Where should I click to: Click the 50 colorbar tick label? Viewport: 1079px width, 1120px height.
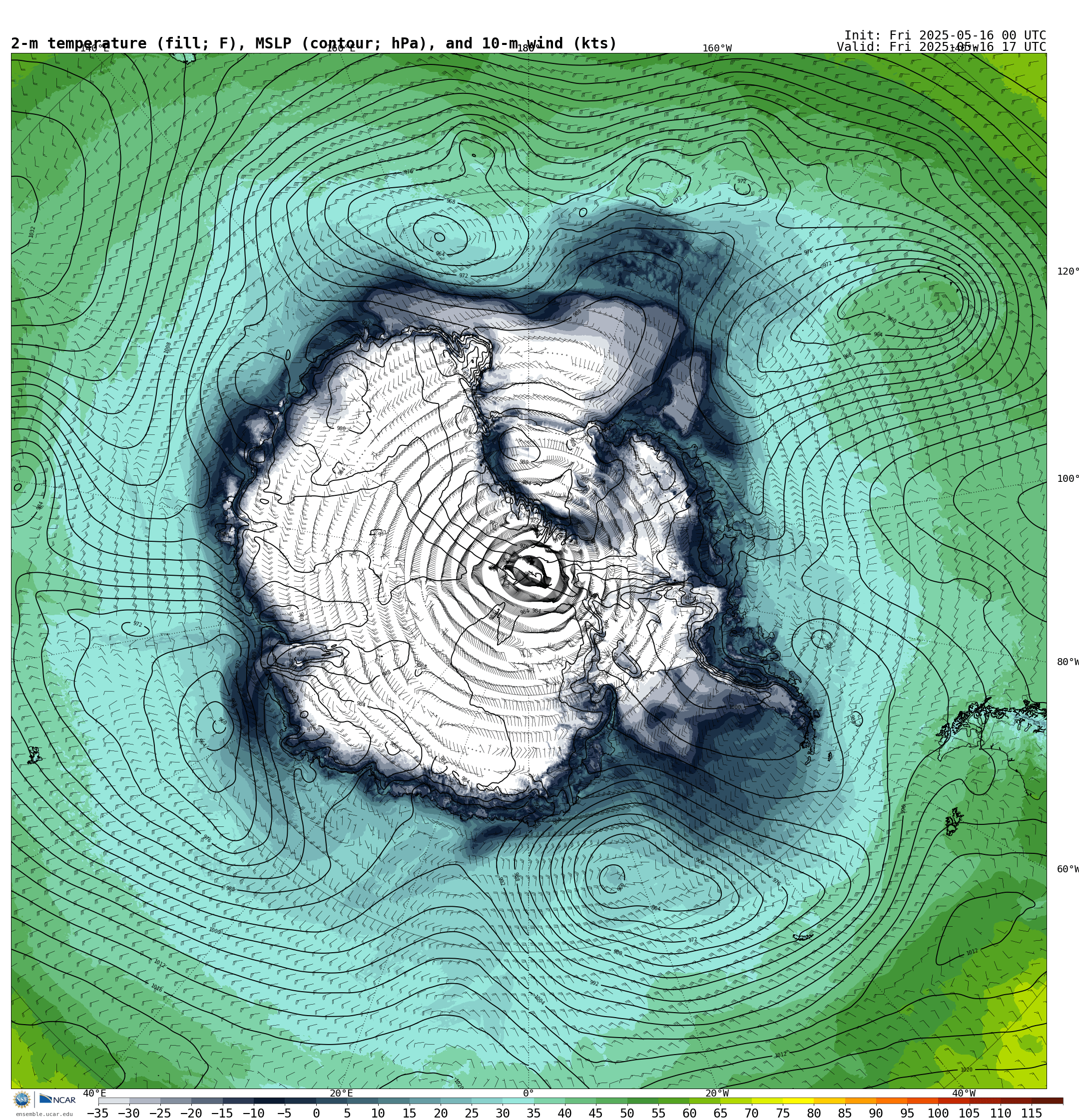(x=627, y=1113)
